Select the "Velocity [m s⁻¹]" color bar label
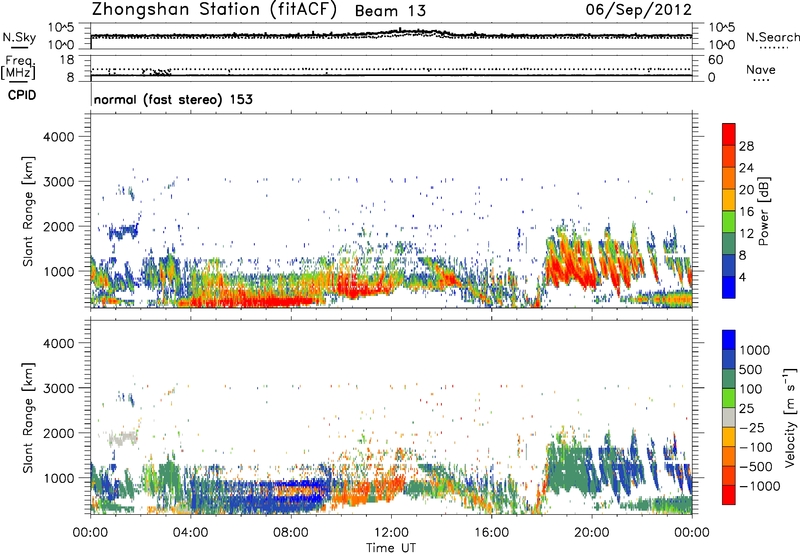 click(x=790, y=417)
